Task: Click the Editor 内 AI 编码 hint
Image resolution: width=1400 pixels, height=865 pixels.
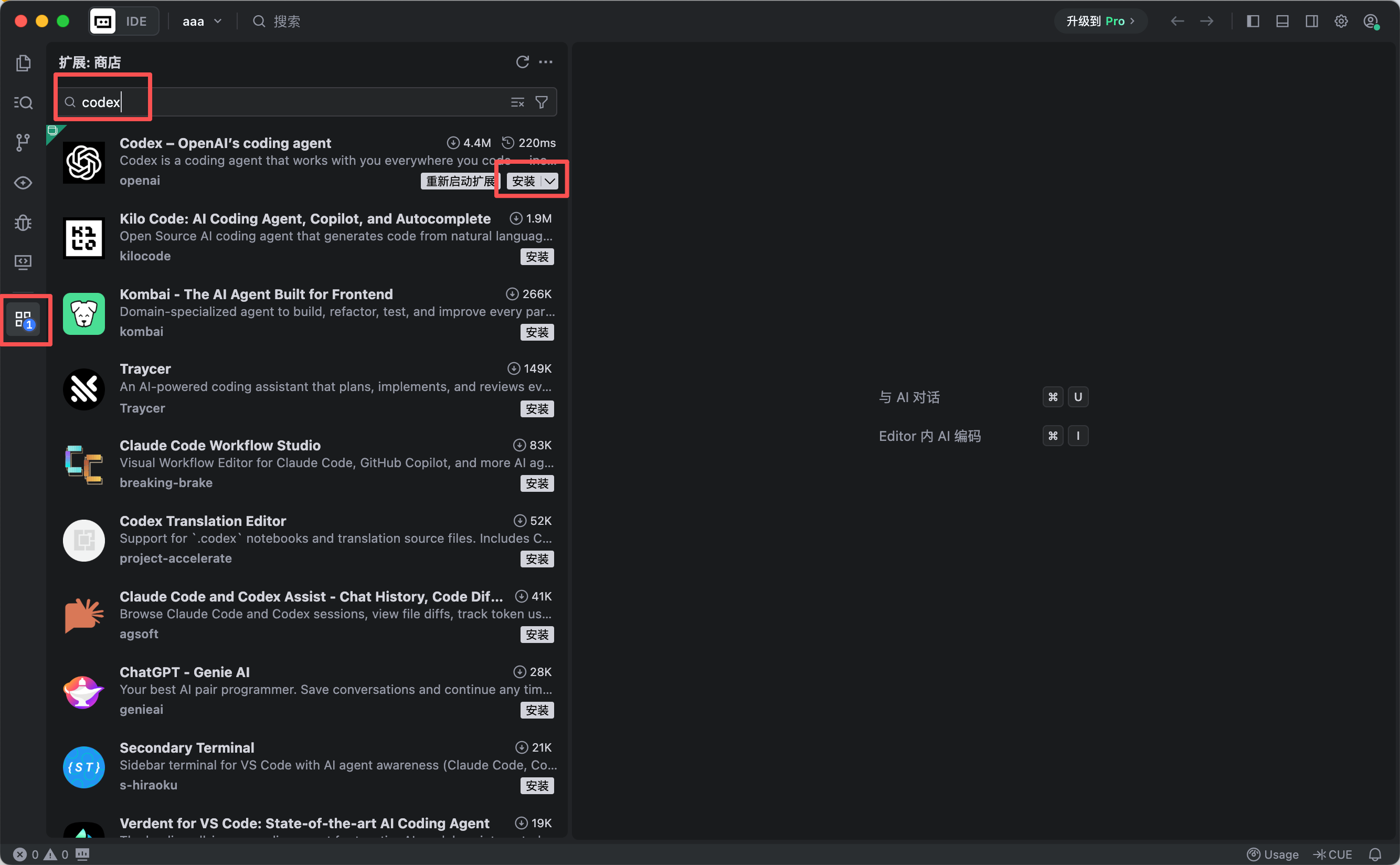Action: pos(930,436)
